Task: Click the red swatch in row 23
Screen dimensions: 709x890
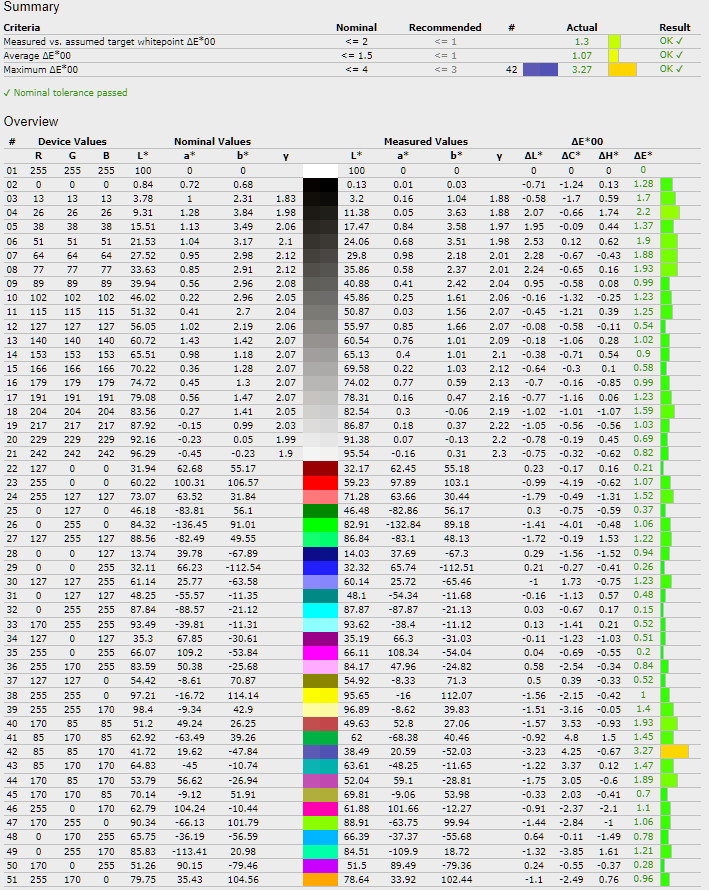Action: pos(320,483)
